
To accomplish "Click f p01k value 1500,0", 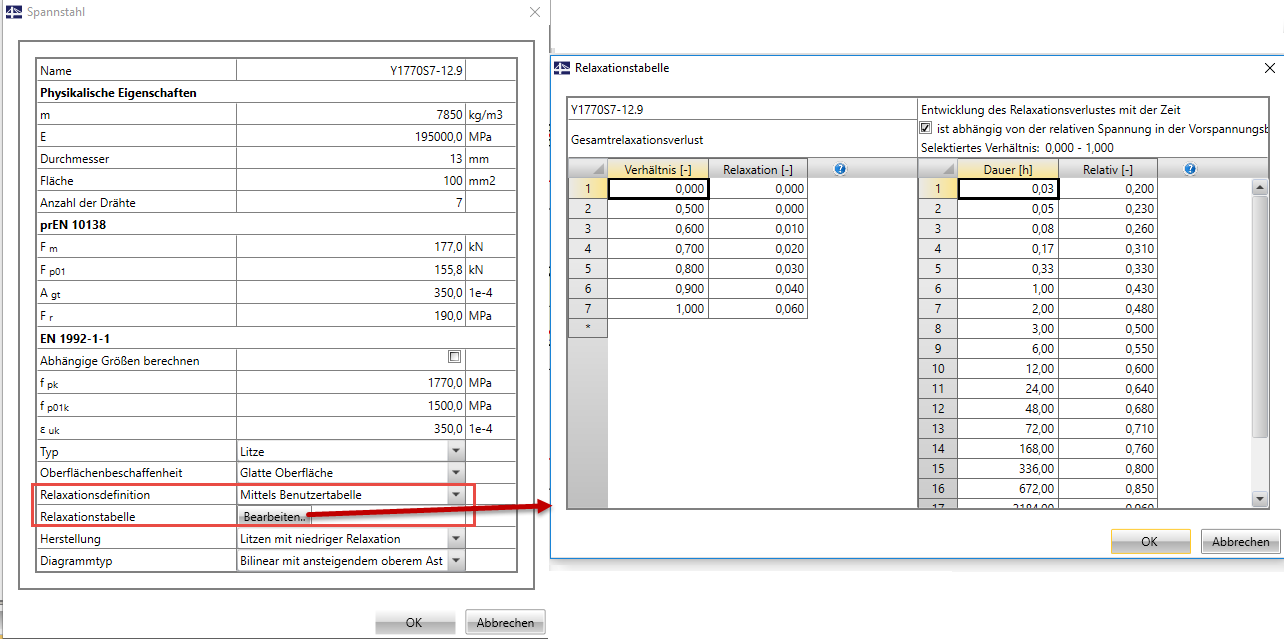I will point(351,406).
